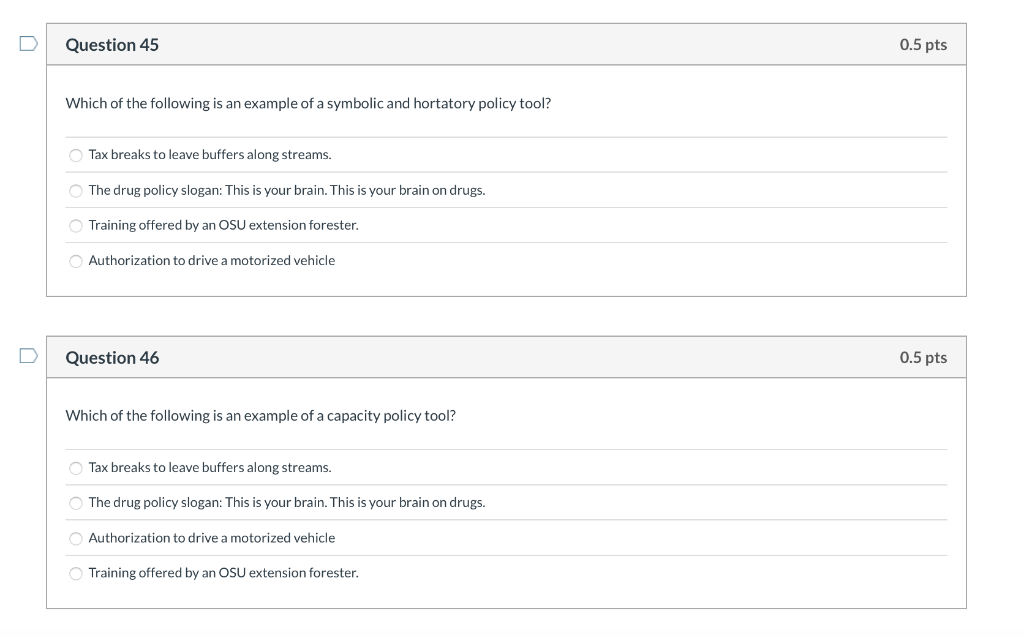Select 'Authorization to drive' in Question 46

click(76, 539)
